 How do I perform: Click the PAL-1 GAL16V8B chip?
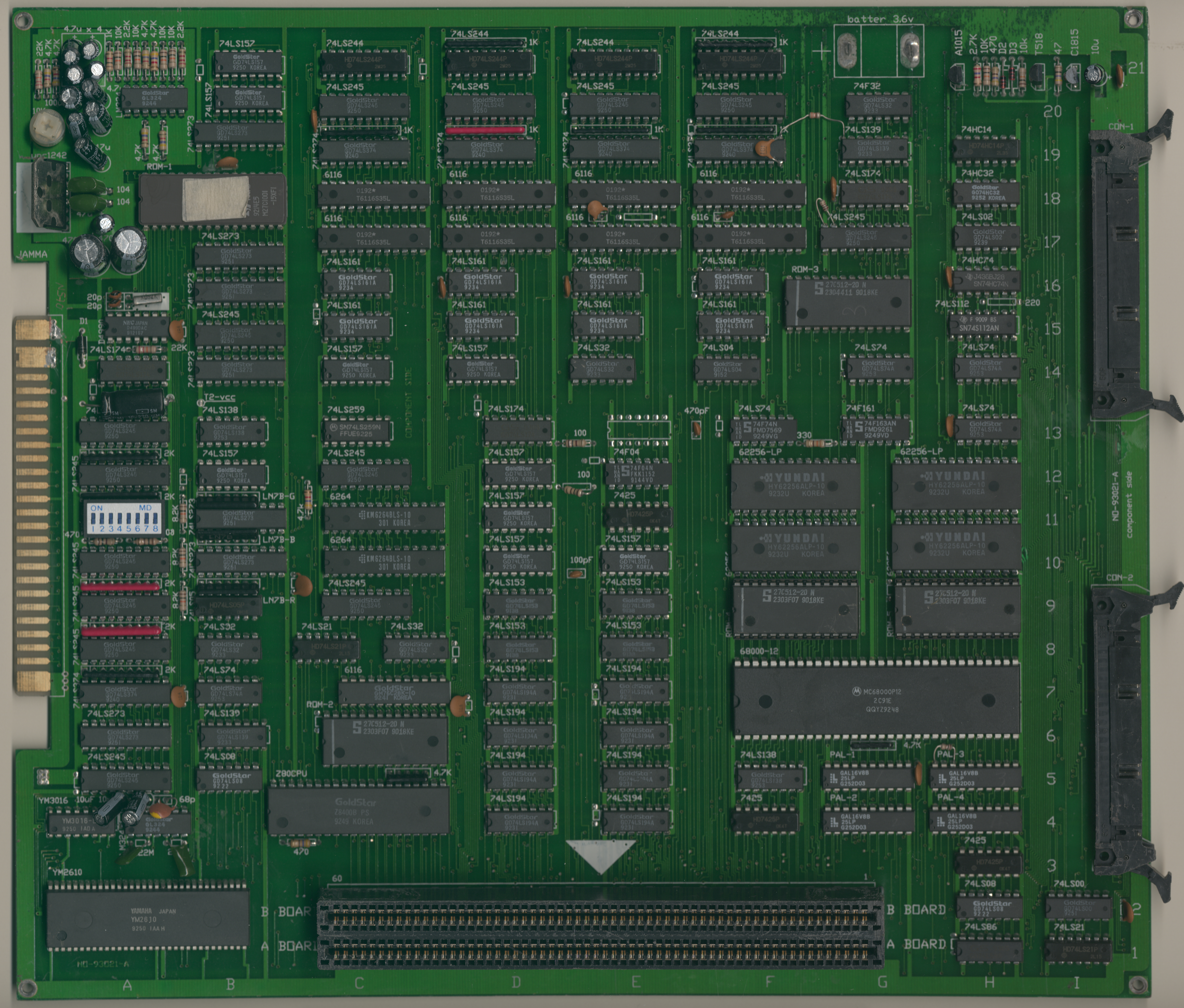click(x=869, y=778)
